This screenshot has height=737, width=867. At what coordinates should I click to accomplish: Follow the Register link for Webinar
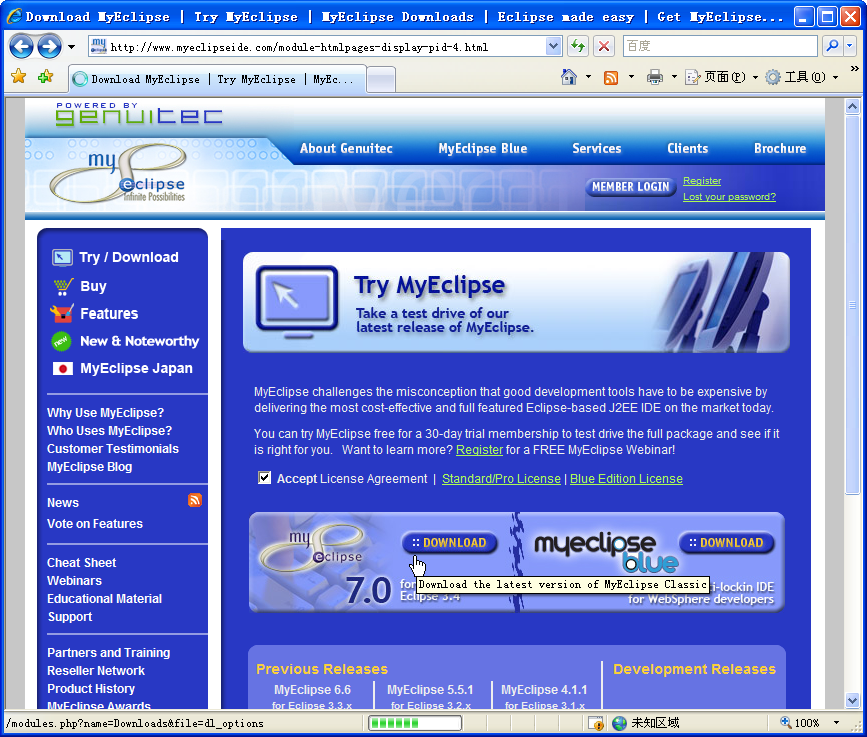pyautogui.click(x=479, y=449)
